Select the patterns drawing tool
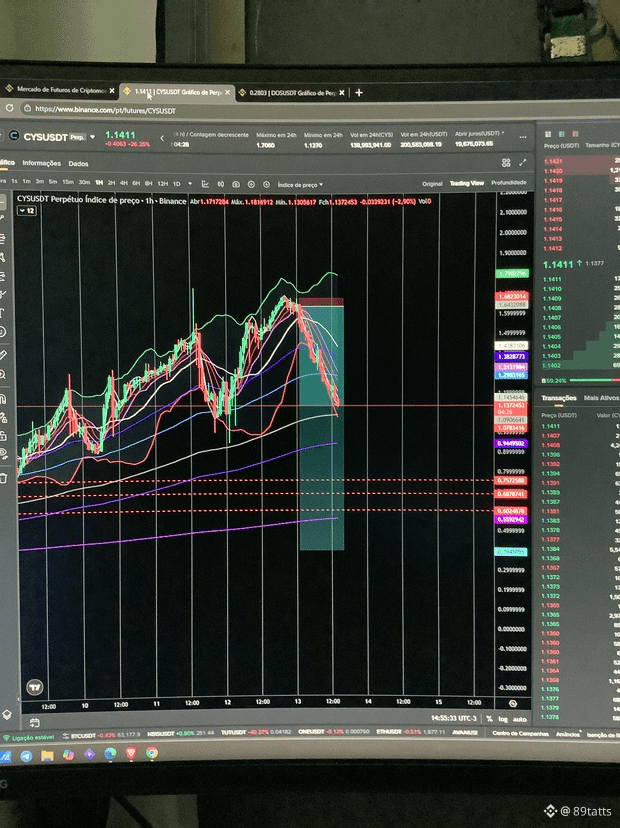620x828 pixels. click(2, 257)
